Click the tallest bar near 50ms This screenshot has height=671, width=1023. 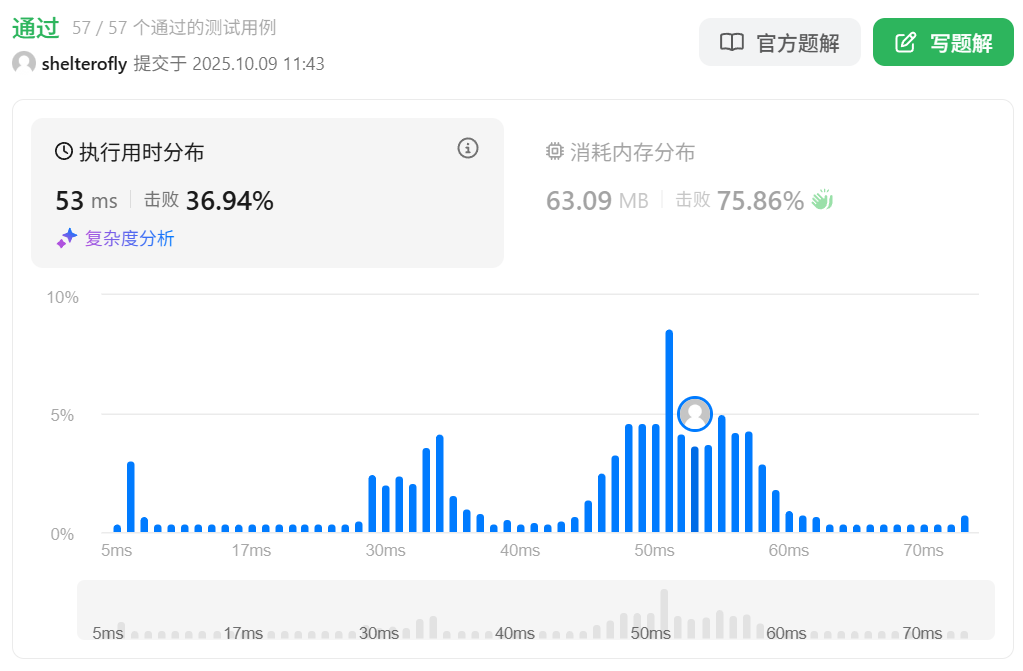669,431
